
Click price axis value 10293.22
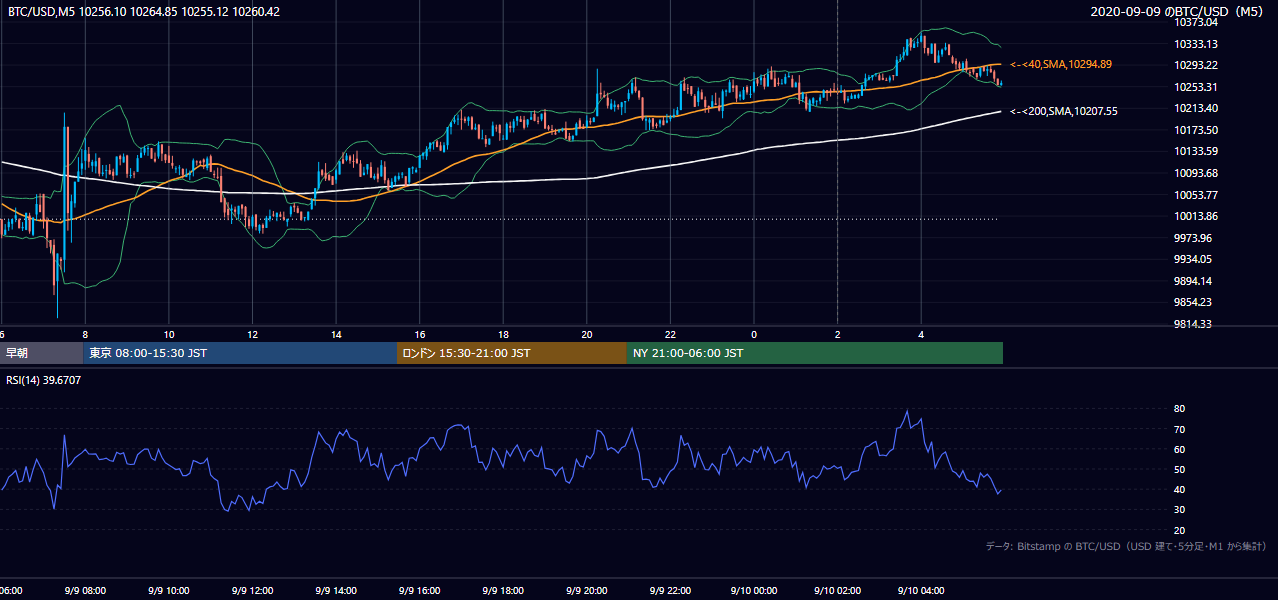1196,65
